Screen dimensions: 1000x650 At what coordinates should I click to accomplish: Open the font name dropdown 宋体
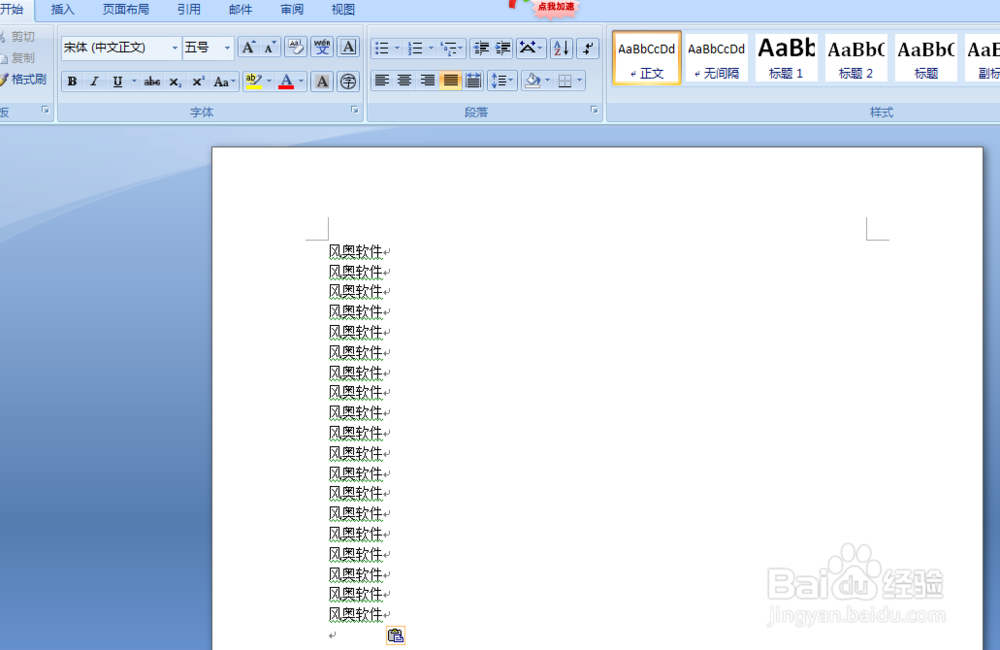coord(175,48)
